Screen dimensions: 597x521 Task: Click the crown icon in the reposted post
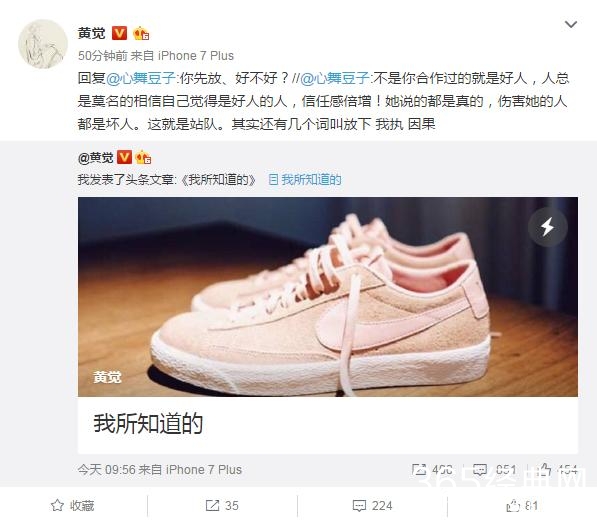(144, 157)
